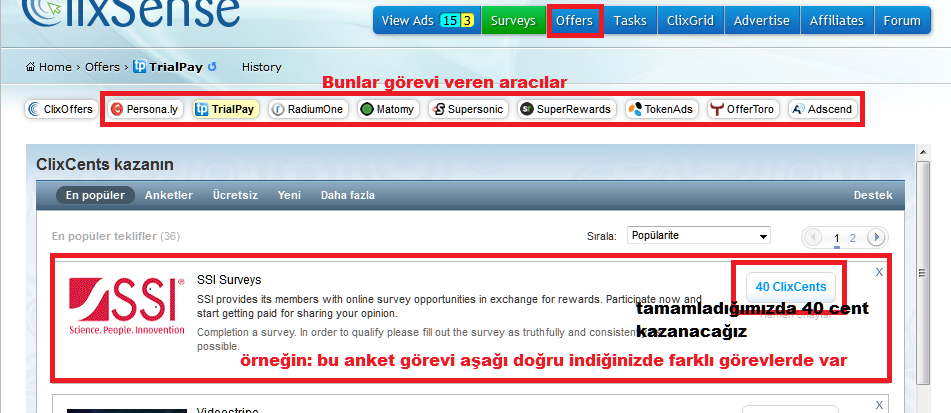Viewport: 951px width, 413px height.
Task: Go to the Offers tab
Action: tap(574, 21)
